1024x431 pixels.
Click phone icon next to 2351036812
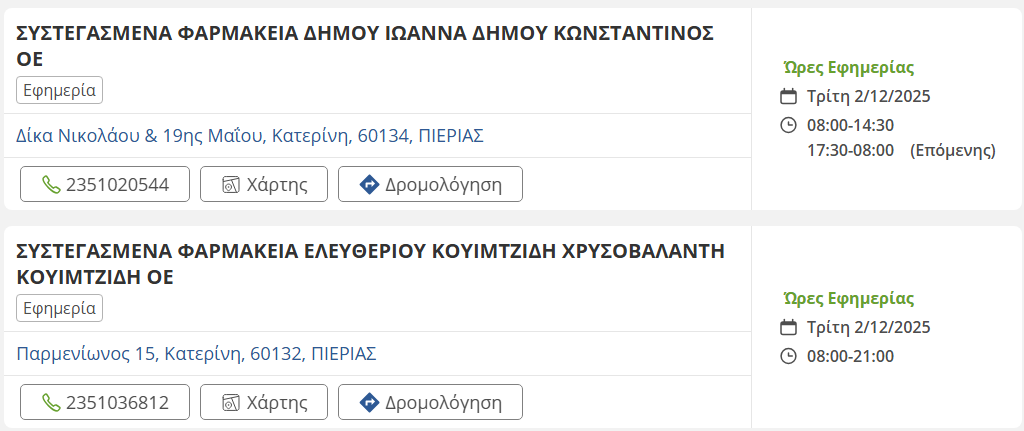50,403
